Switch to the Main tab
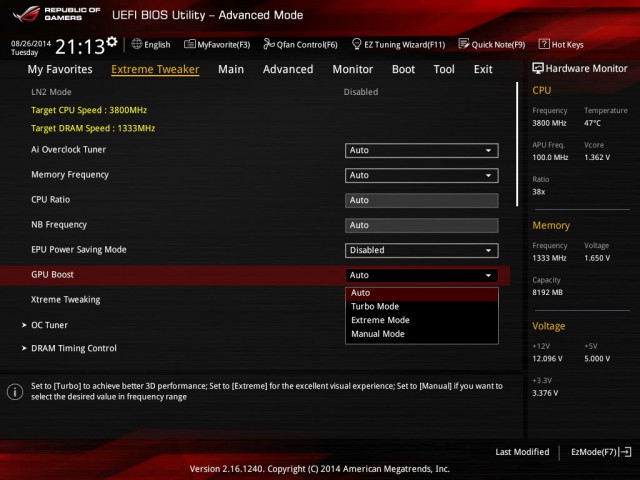640x480 pixels. pyautogui.click(x=231, y=69)
